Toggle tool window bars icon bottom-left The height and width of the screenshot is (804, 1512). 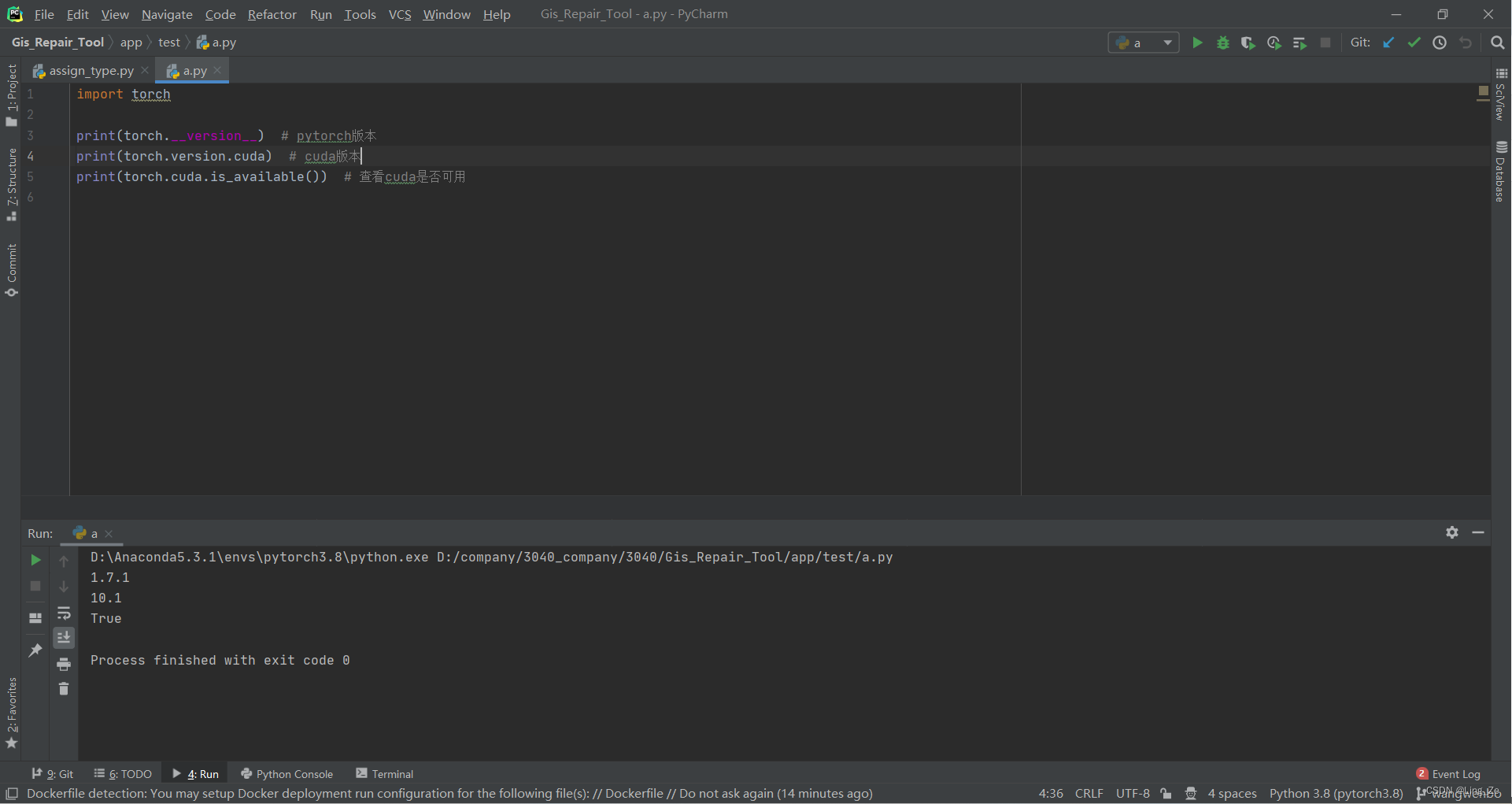coord(12,793)
